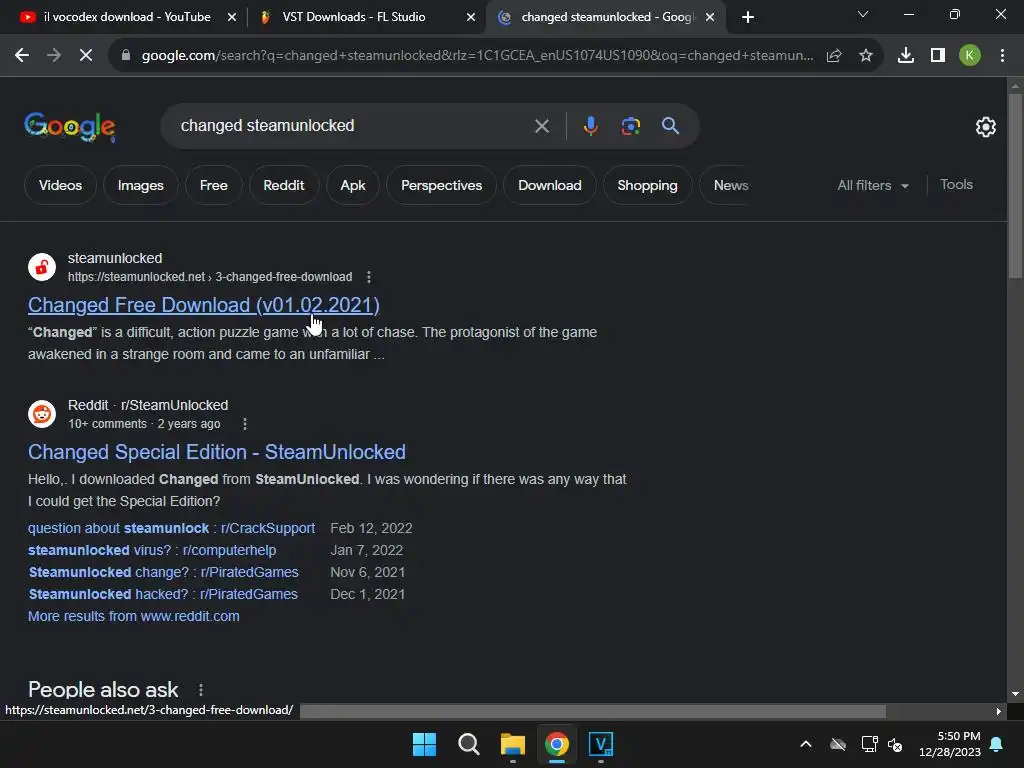Image resolution: width=1024 pixels, height=768 pixels.
Task: Close the YouTube tab
Action: point(231,17)
